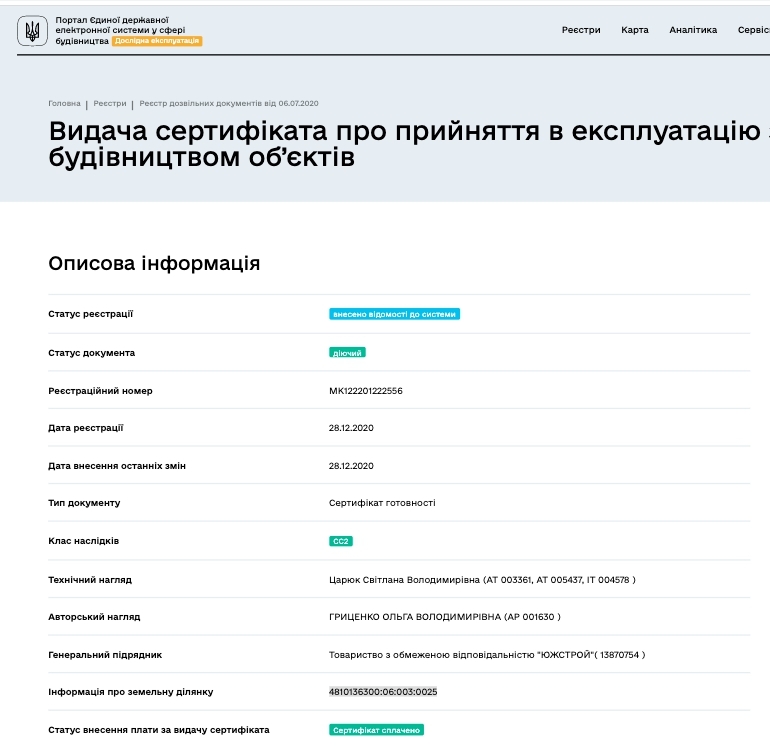
Task: Click the діючий status badge
Action: pyautogui.click(x=347, y=353)
